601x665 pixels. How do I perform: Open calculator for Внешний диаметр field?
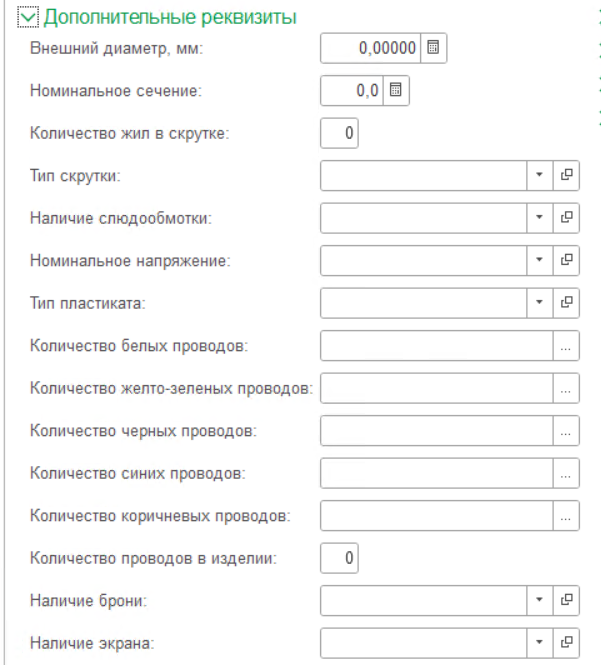[x=433, y=48]
